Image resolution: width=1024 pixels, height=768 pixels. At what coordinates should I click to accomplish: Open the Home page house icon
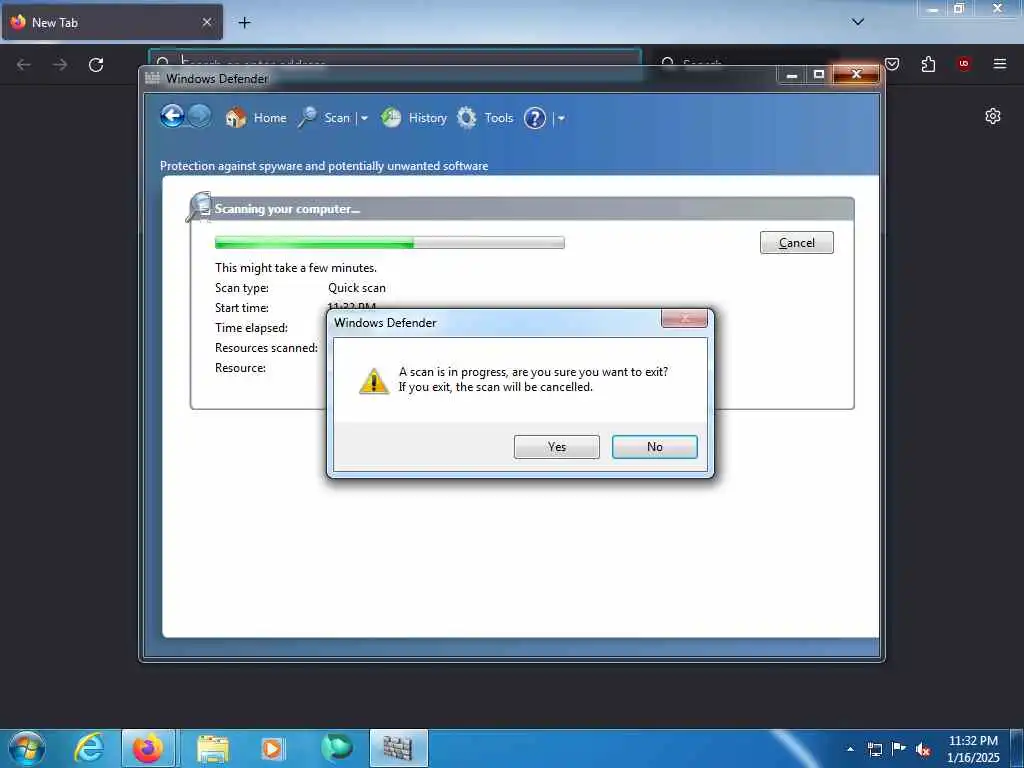pyautogui.click(x=236, y=118)
